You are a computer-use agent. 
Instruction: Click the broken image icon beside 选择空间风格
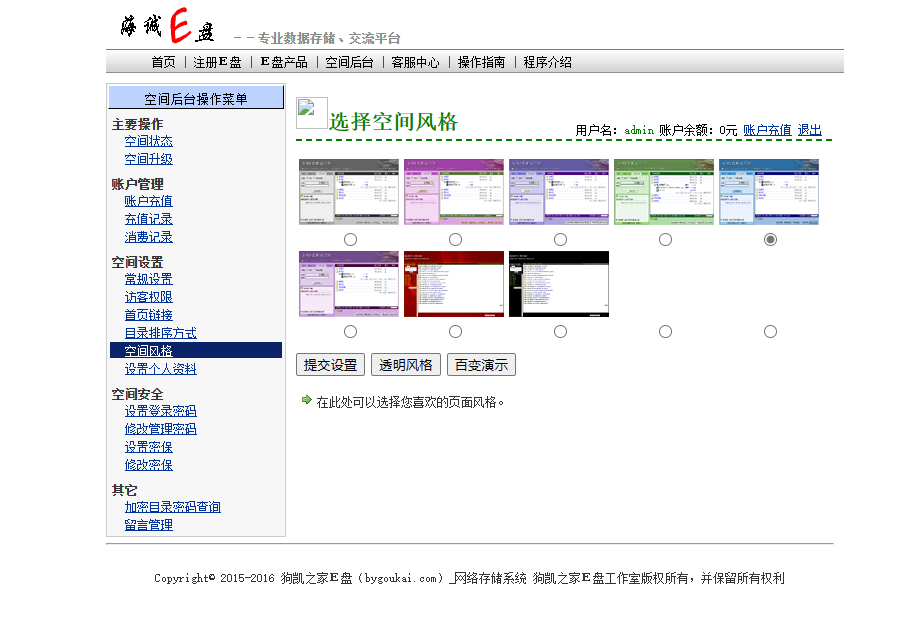click(312, 115)
